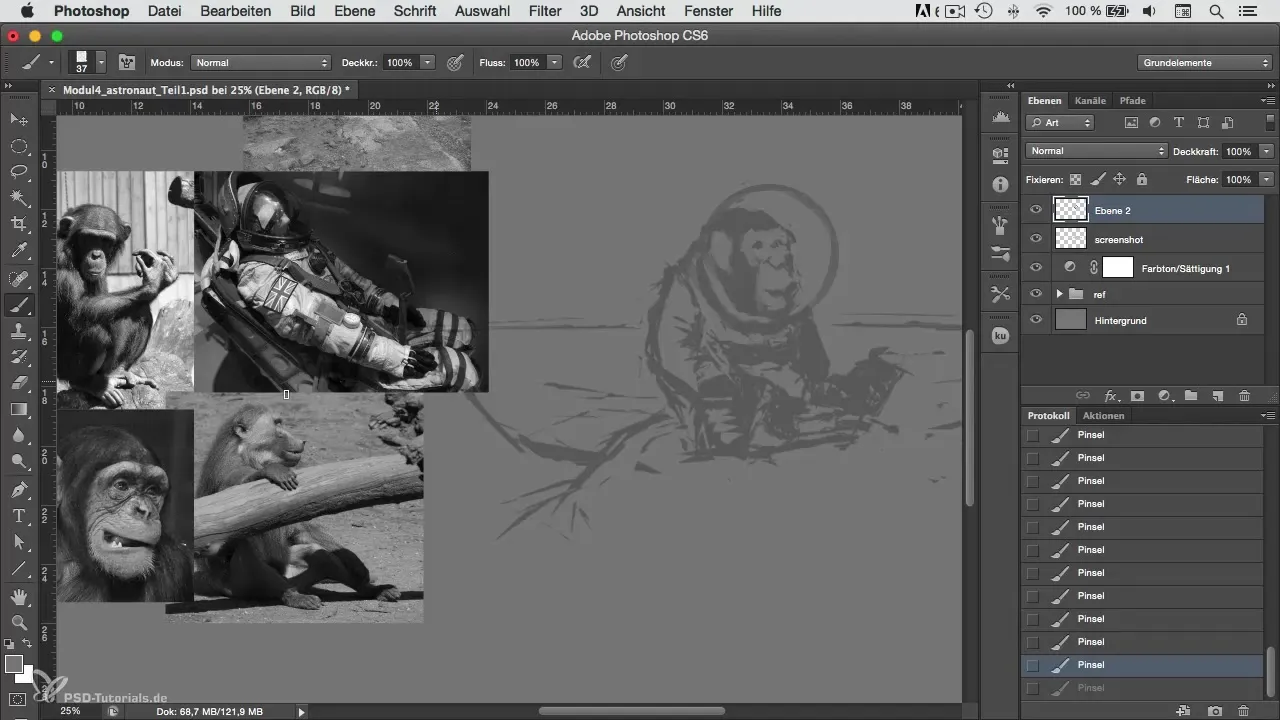Toggle visibility of the screenshot layer
Viewport: 1280px width, 720px height.
1036,239
